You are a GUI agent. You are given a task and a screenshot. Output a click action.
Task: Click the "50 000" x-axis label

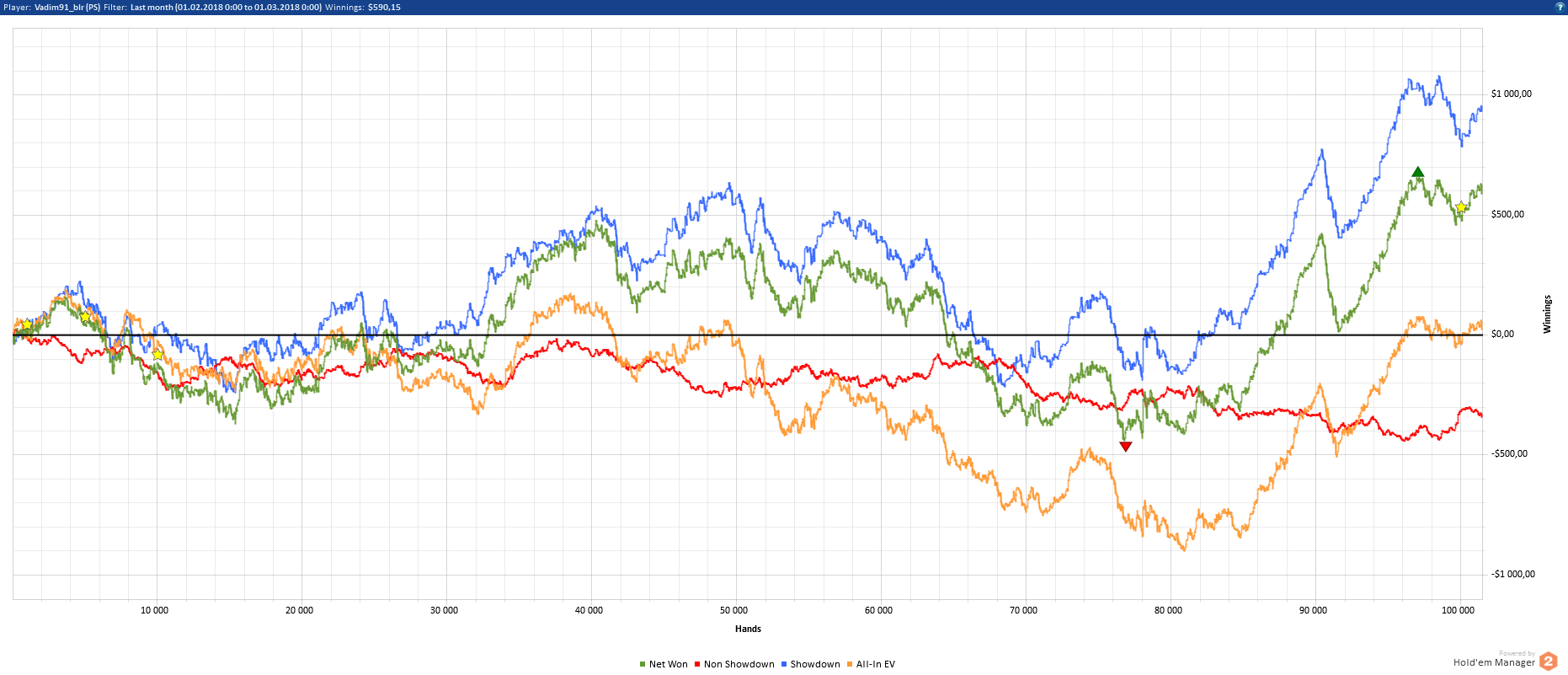coord(733,610)
